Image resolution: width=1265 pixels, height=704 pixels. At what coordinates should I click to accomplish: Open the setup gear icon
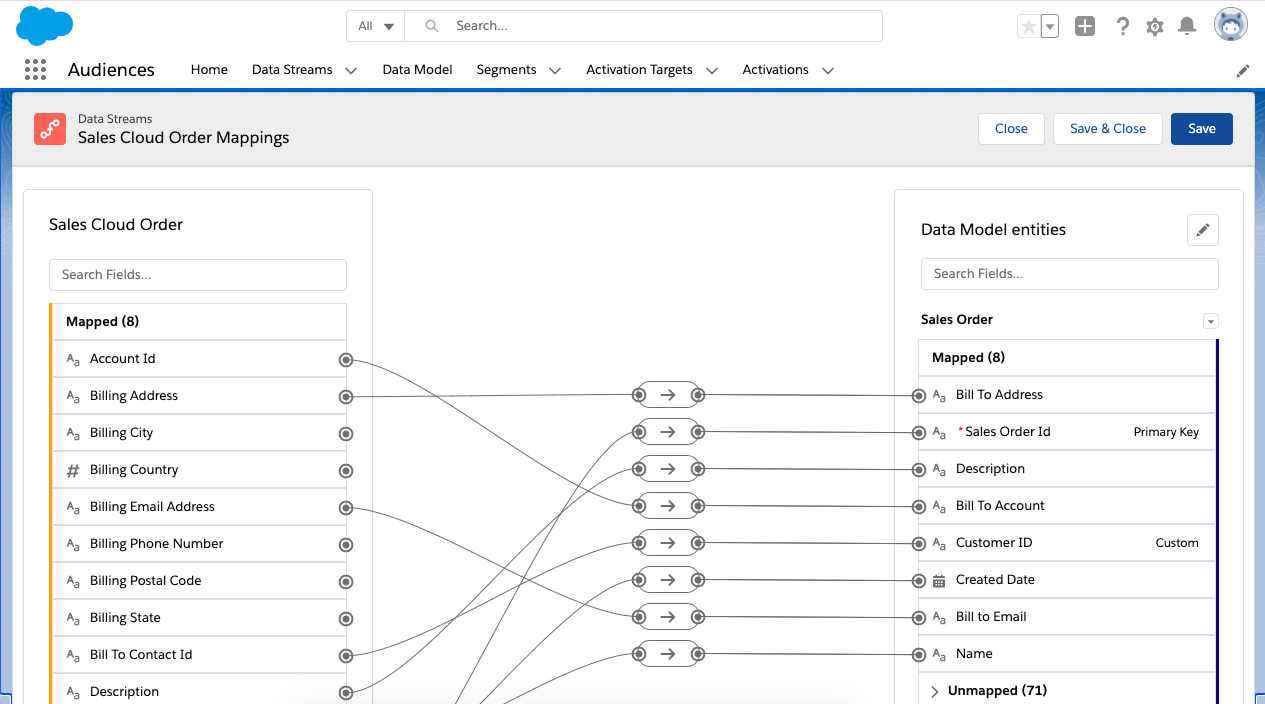[x=1155, y=27]
